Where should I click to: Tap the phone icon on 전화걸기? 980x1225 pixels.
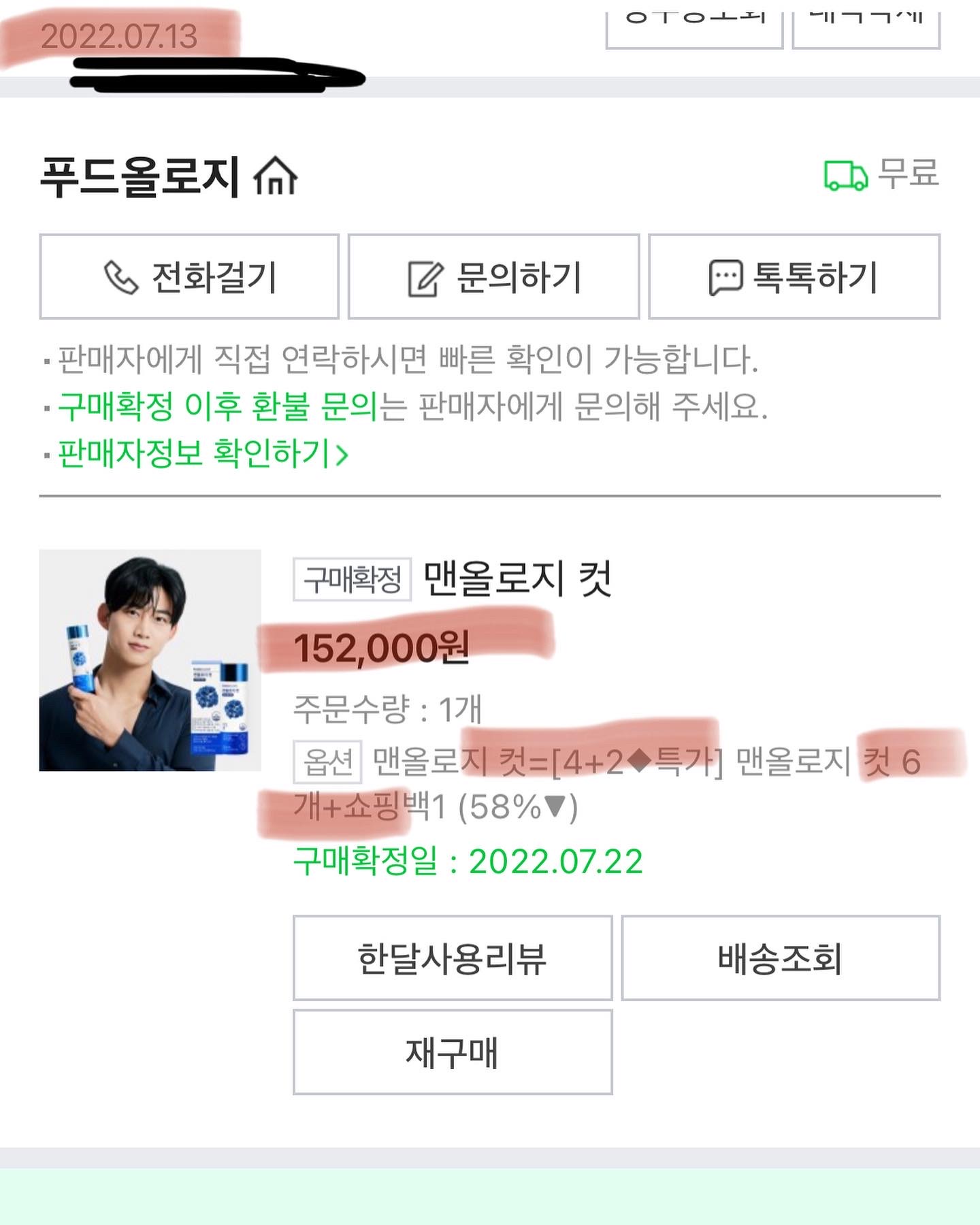(121, 277)
